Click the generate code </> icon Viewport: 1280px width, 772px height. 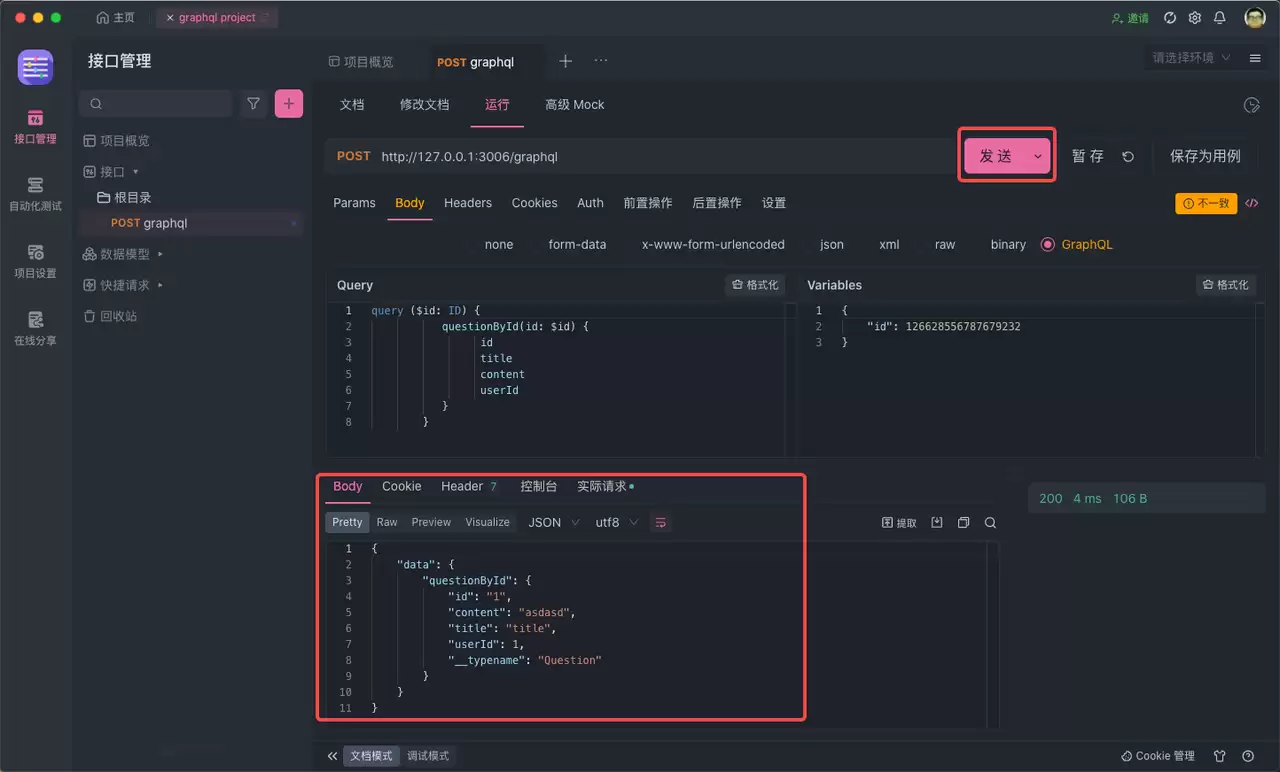[1251, 203]
